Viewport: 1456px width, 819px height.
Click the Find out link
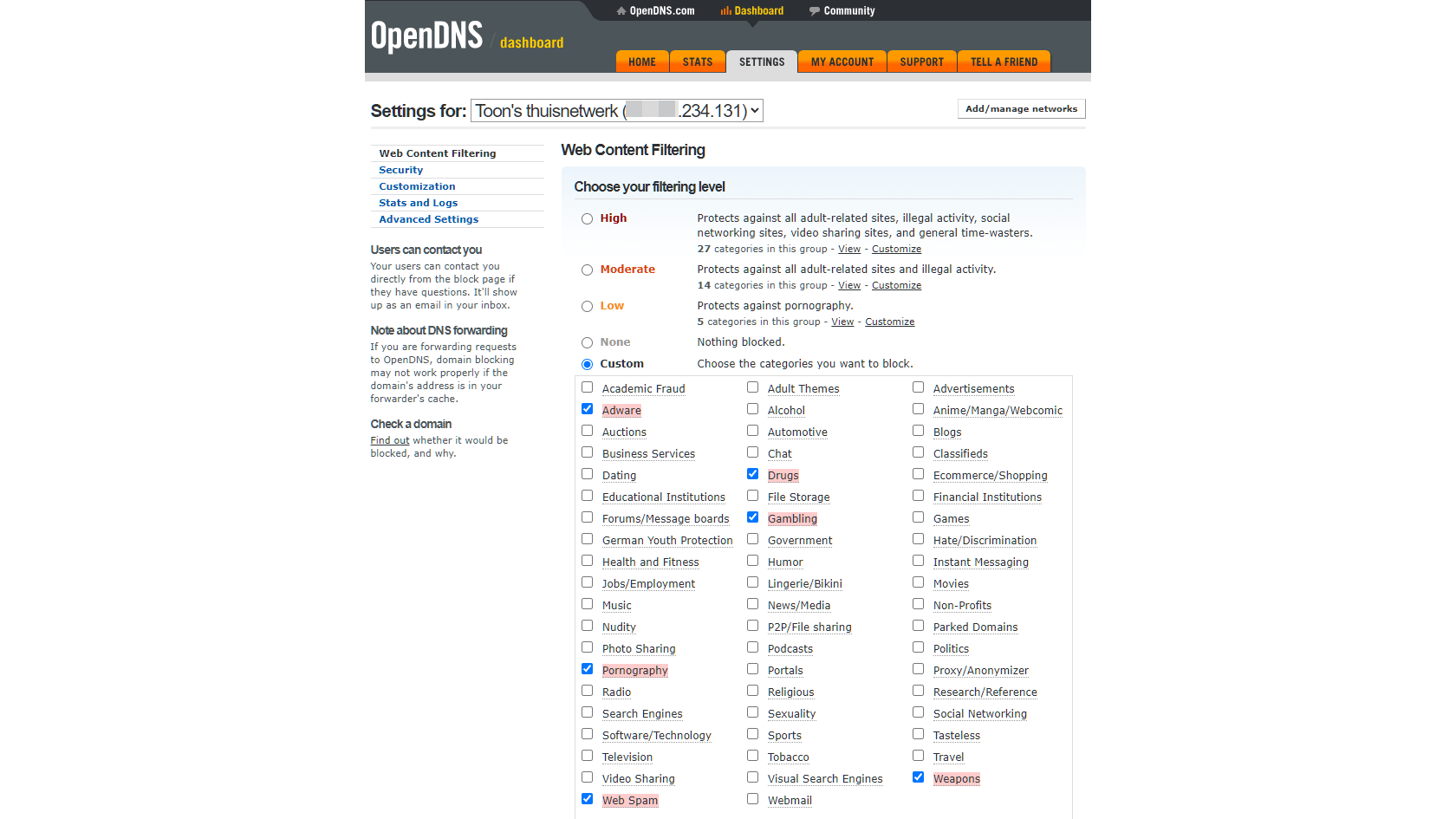390,440
